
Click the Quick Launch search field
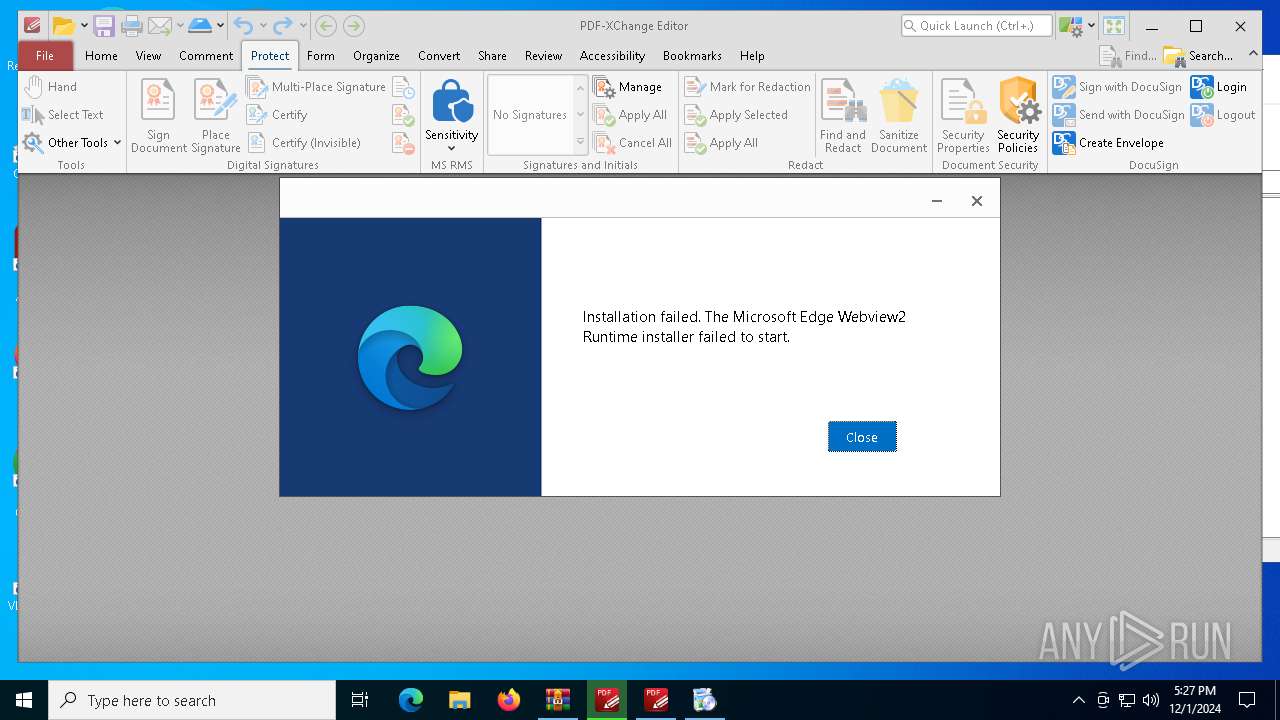click(x=976, y=26)
